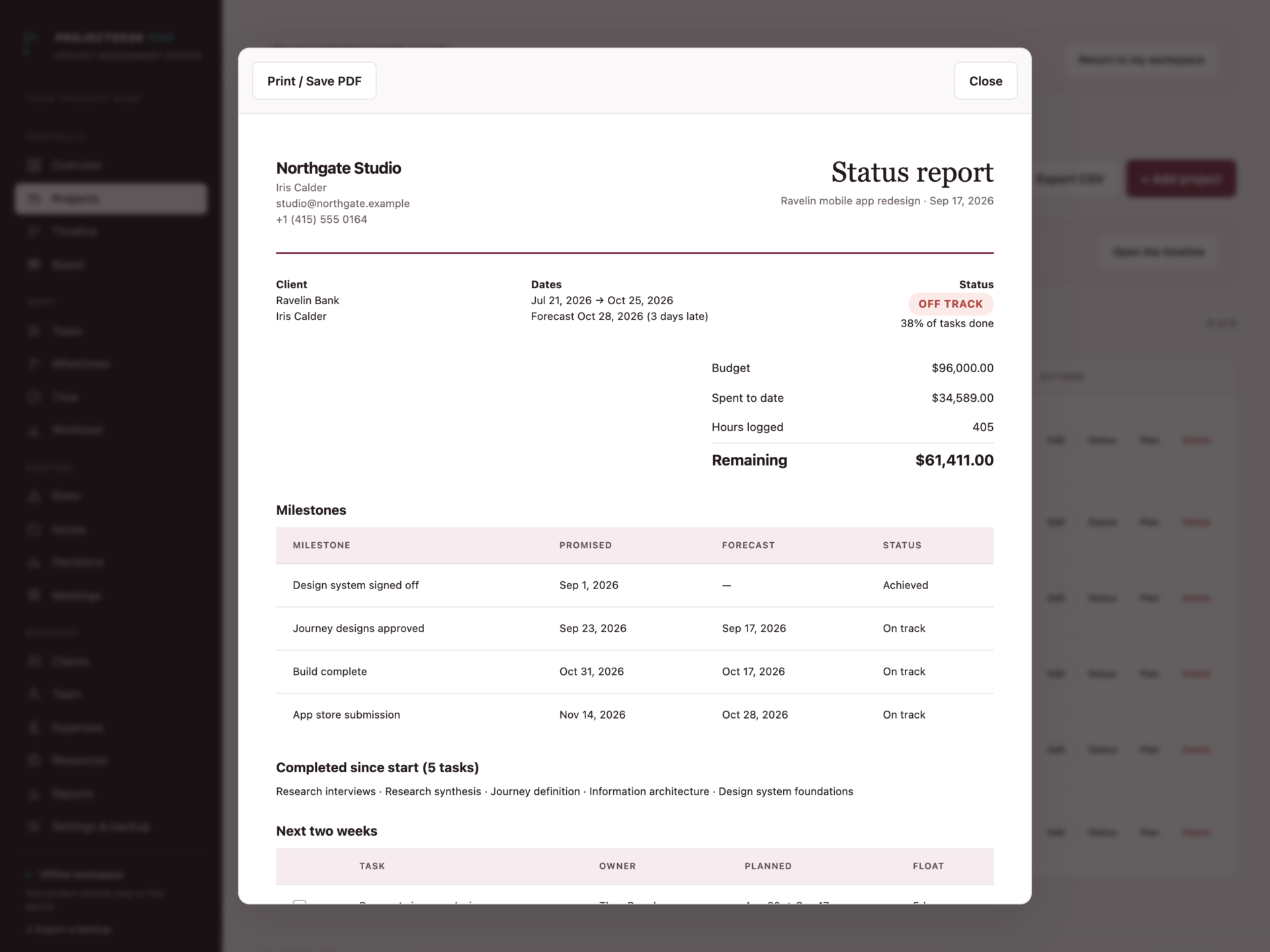Image resolution: width=1270 pixels, height=952 pixels.
Task: Click the App store submission milestone
Action: [x=347, y=715]
